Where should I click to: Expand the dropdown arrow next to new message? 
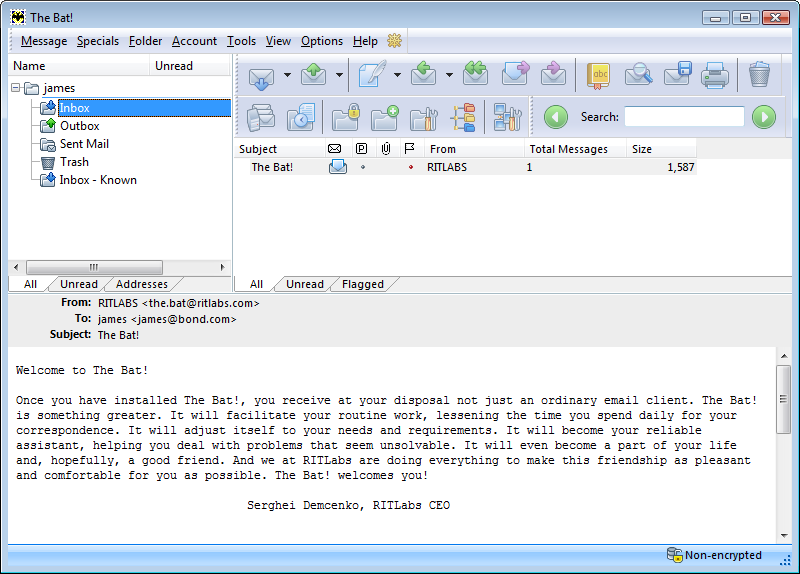pyautogui.click(x=397, y=75)
